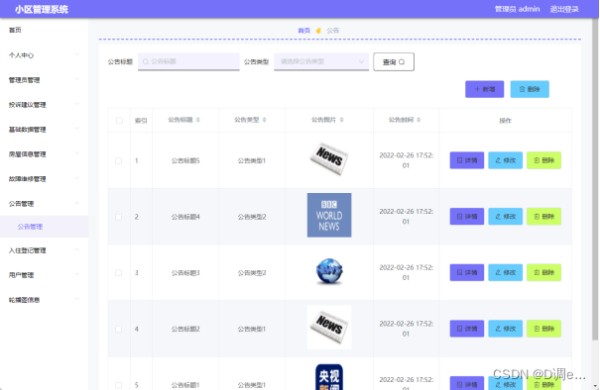
Task: Sort by announcement picture column arrows
Action: [x=342, y=120]
